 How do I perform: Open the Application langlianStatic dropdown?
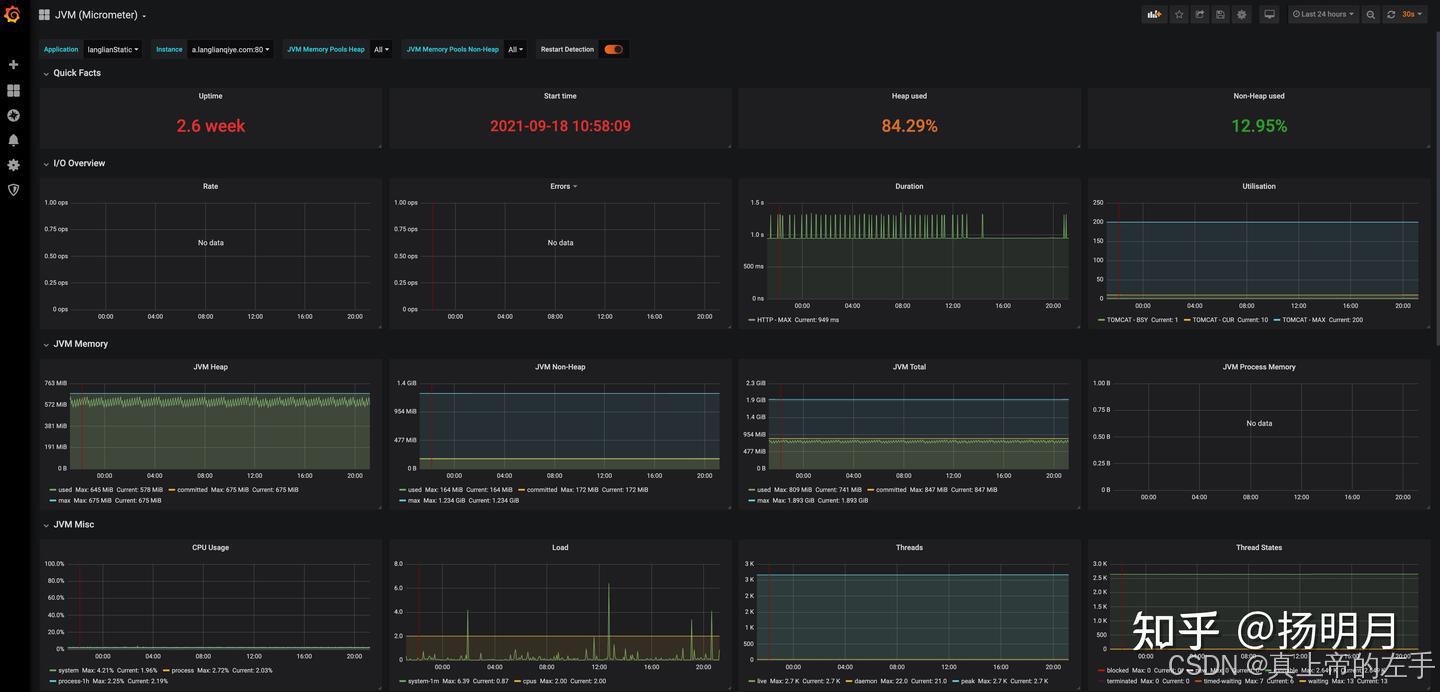pos(113,49)
